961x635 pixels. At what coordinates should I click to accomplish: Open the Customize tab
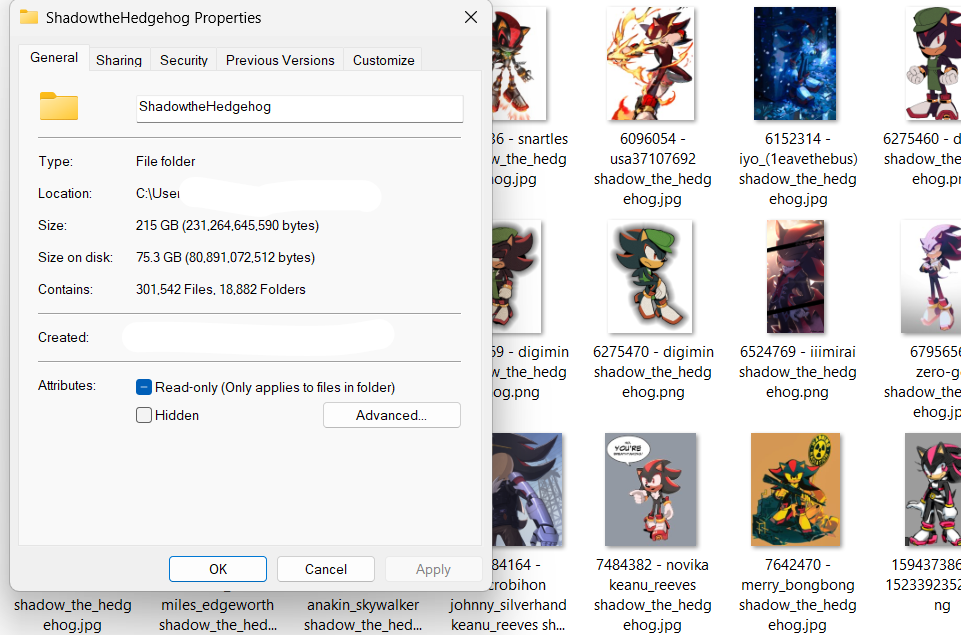[384, 60]
